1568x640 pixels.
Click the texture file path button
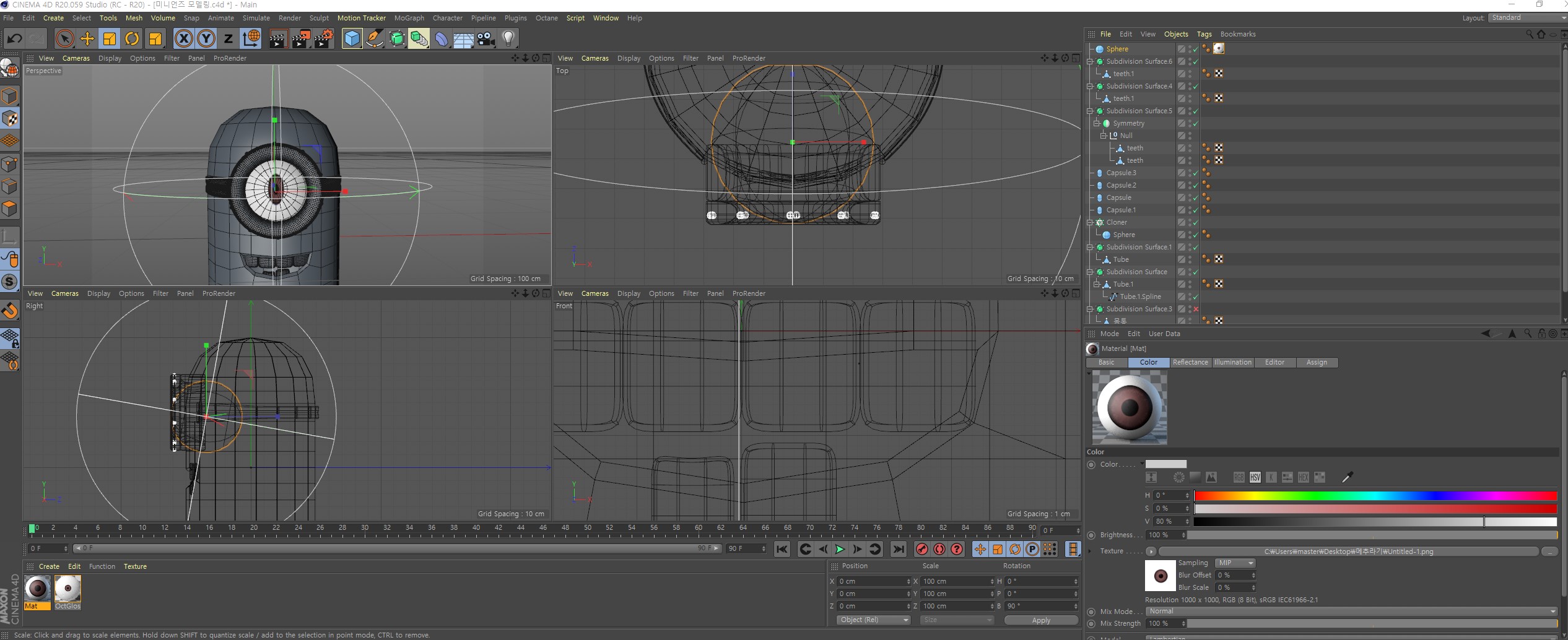tap(1348, 551)
